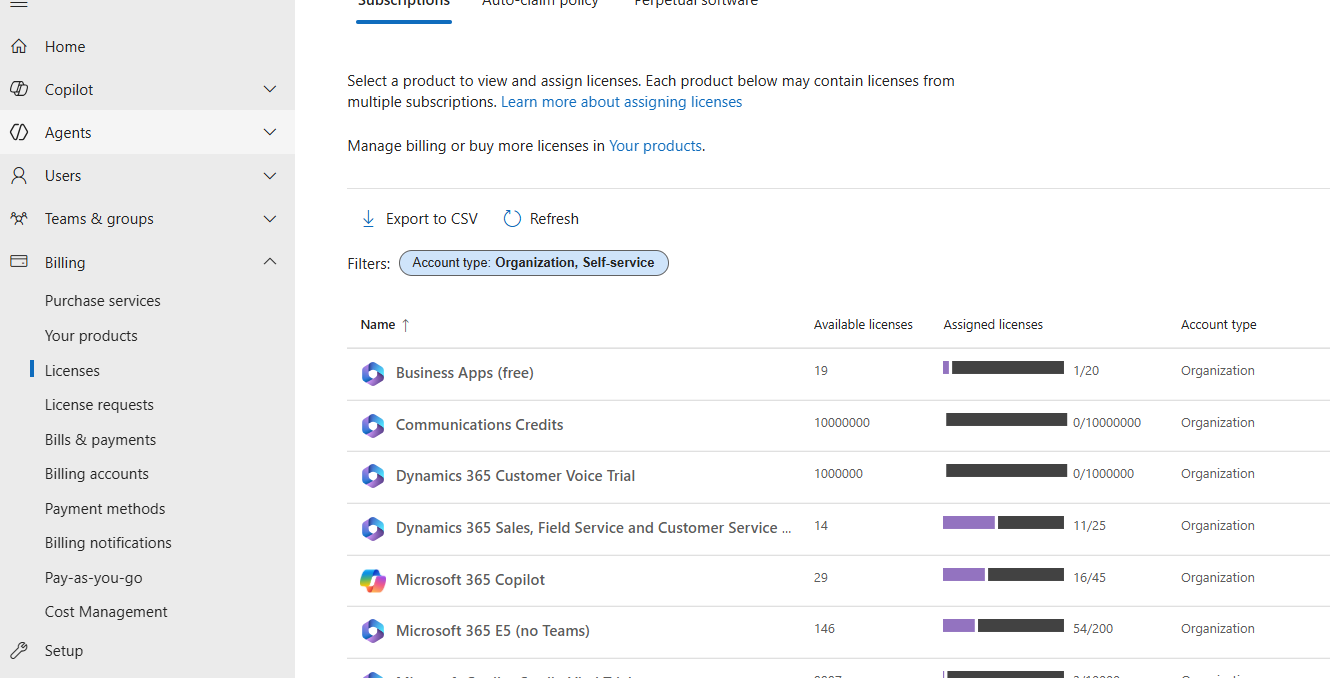Image resolution: width=1330 pixels, height=678 pixels.
Task: Collapse the Billing sidebar section
Action: coord(270,262)
